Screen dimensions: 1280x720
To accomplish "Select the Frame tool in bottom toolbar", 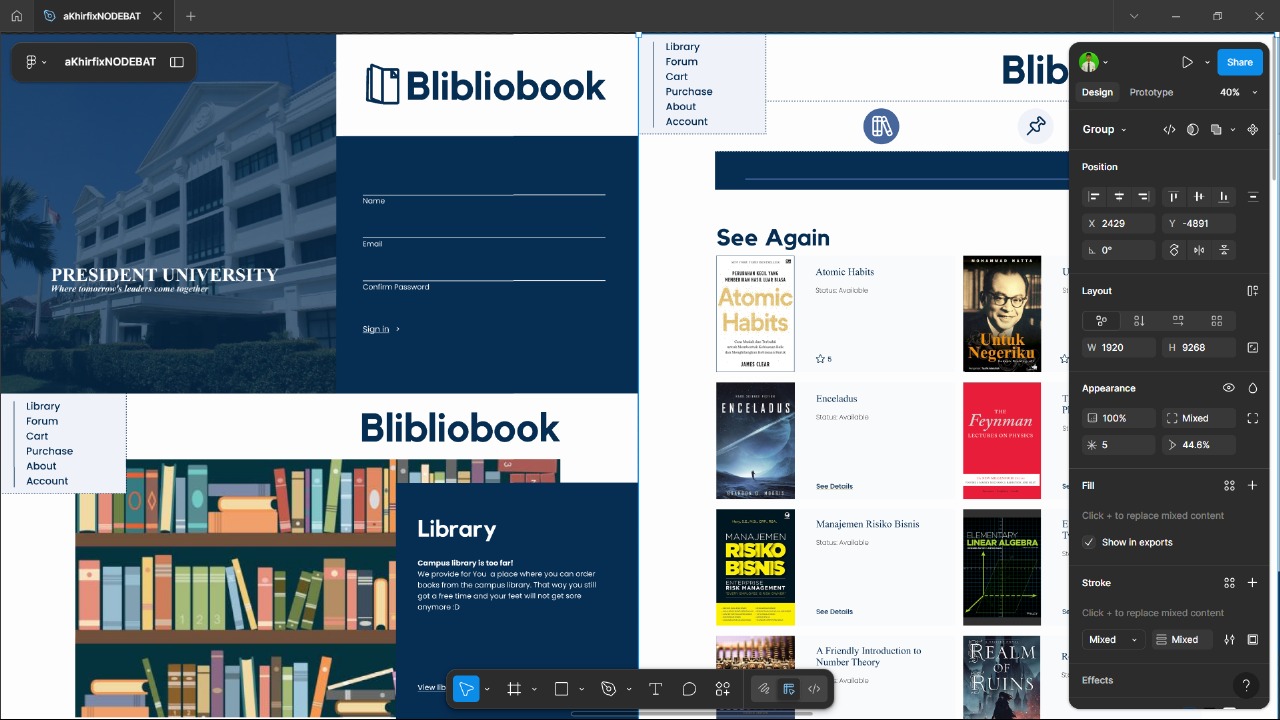I will (x=514, y=689).
